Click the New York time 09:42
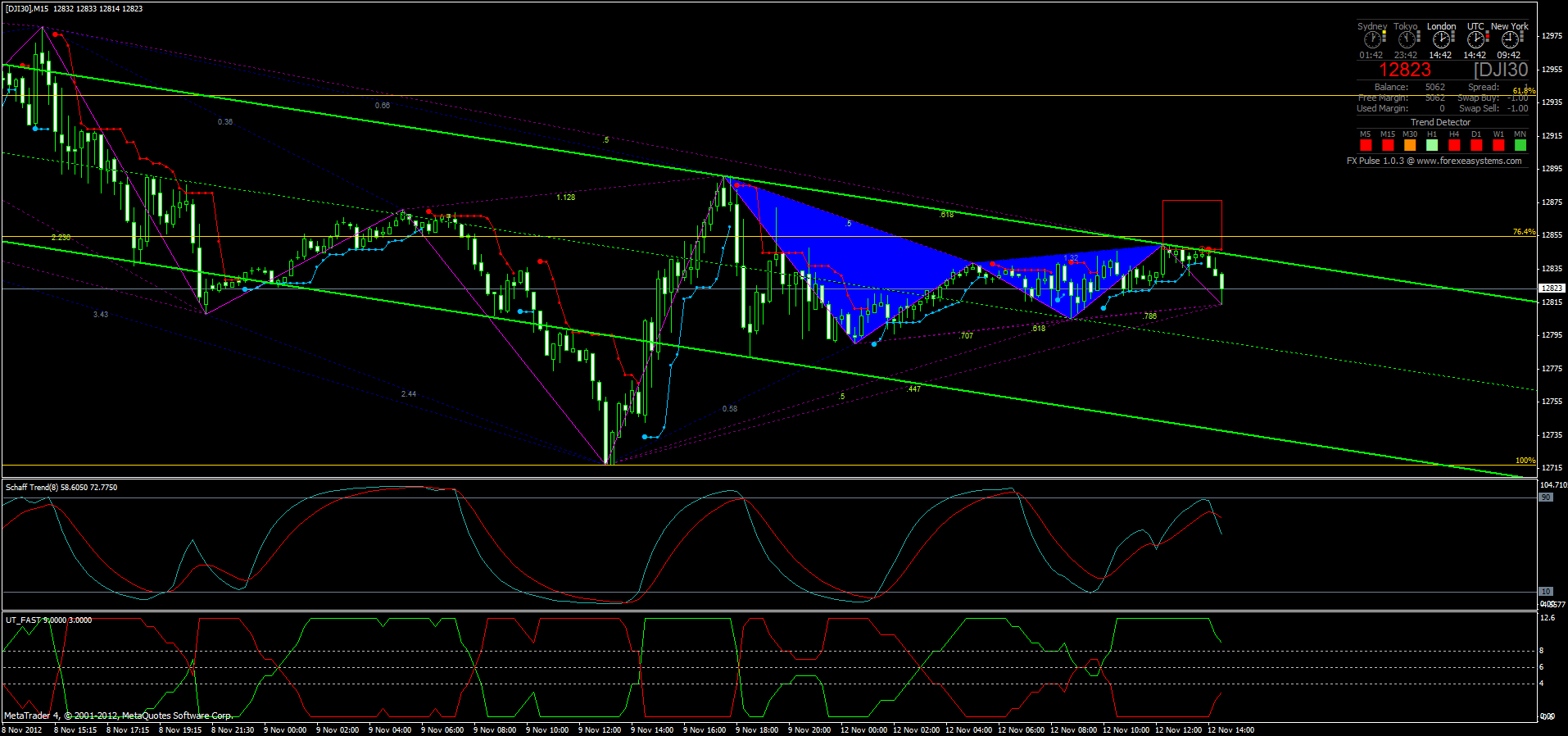This screenshot has width=1568, height=736. pyautogui.click(x=1509, y=56)
